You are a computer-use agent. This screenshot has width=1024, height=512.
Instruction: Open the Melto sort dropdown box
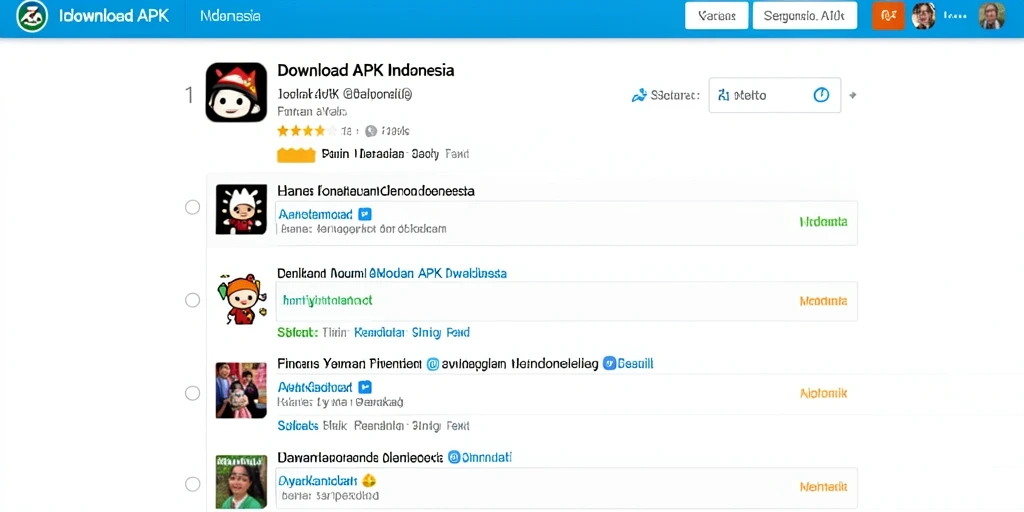point(775,95)
